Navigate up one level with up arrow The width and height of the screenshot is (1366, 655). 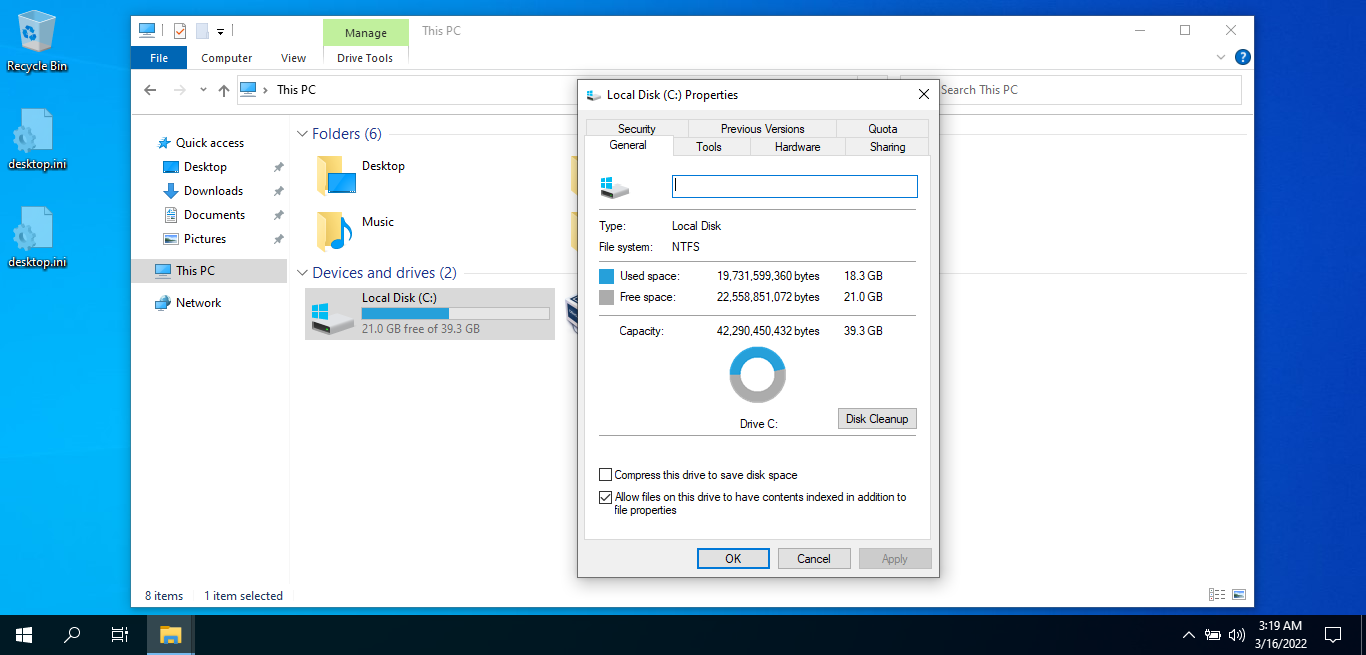223,90
